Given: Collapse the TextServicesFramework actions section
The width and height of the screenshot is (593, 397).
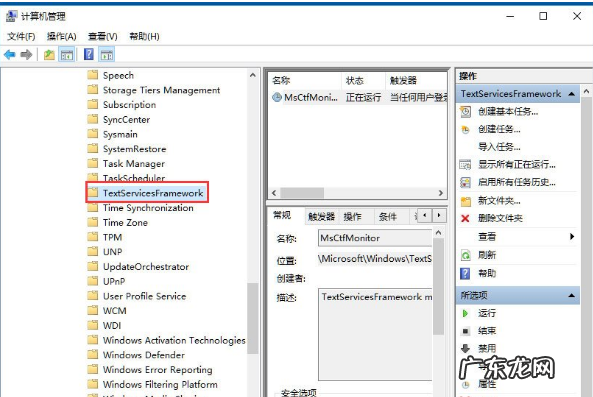Looking at the screenshot, I should point(571,94).
